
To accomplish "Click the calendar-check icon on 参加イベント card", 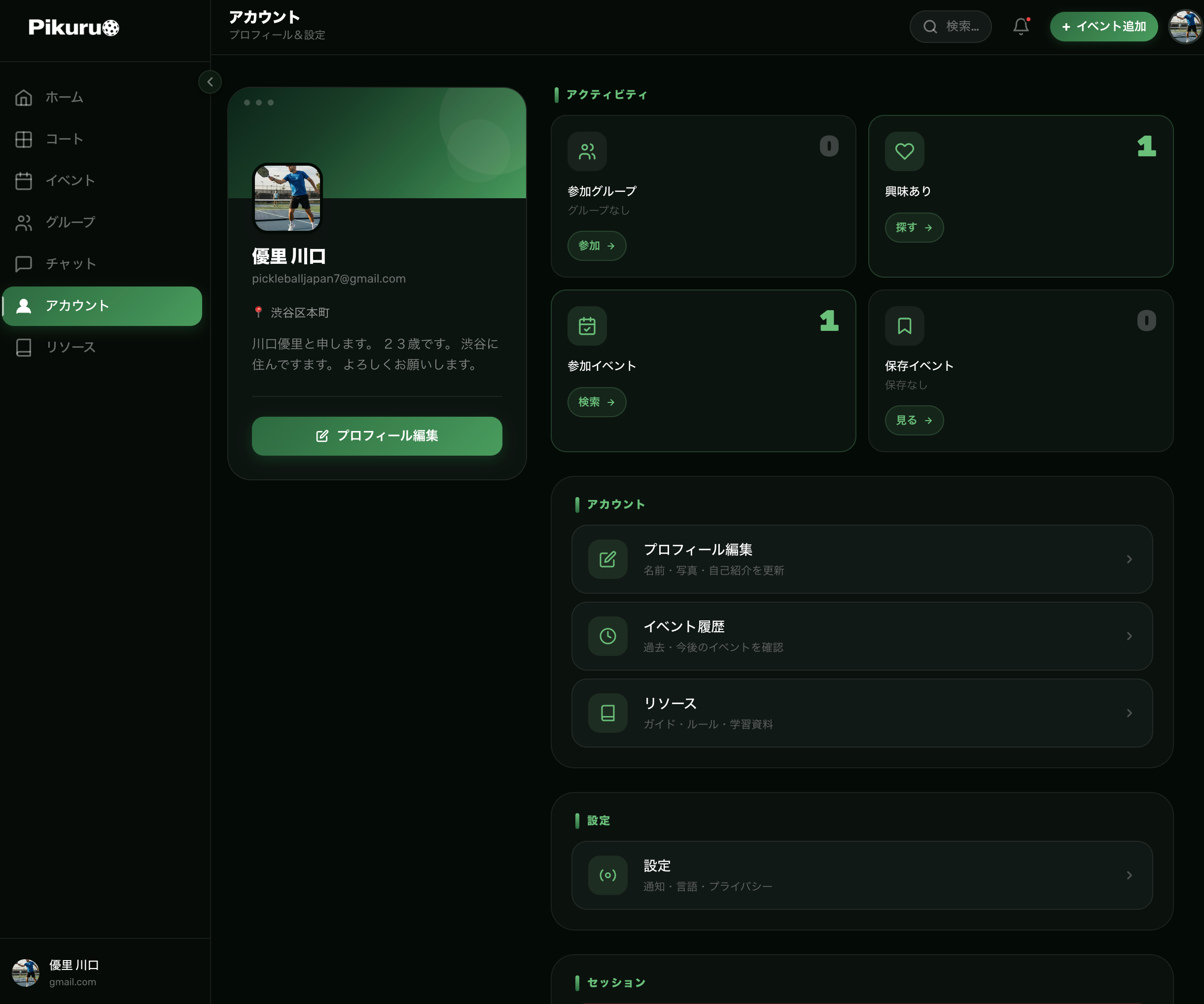I will (587, 325).
